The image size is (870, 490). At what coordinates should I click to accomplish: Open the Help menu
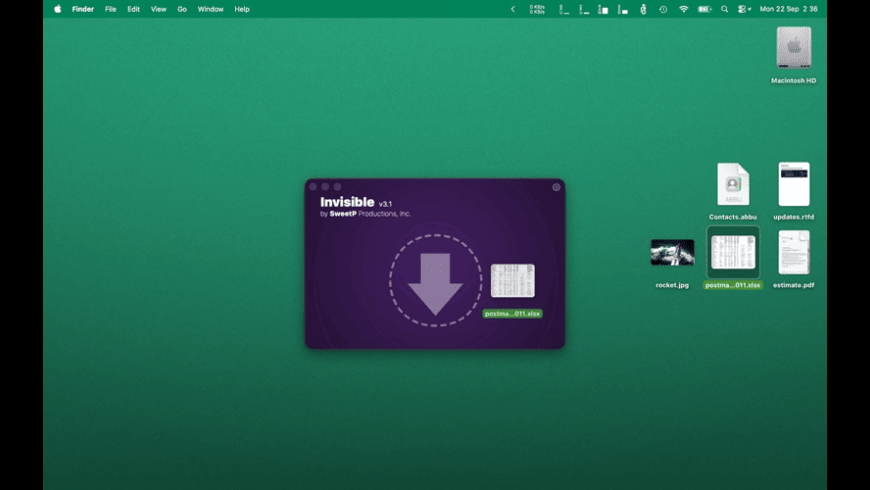242,9
